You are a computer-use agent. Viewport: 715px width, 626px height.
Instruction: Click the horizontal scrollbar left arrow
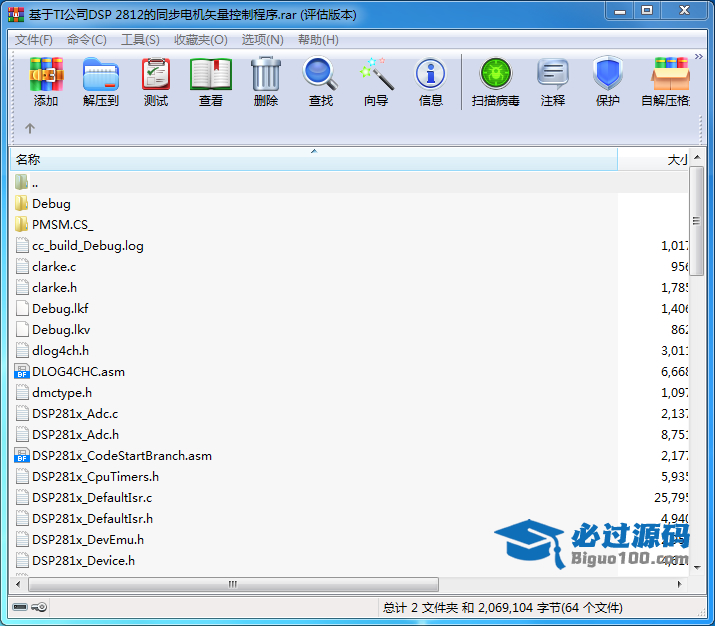[x=18, y=584]
